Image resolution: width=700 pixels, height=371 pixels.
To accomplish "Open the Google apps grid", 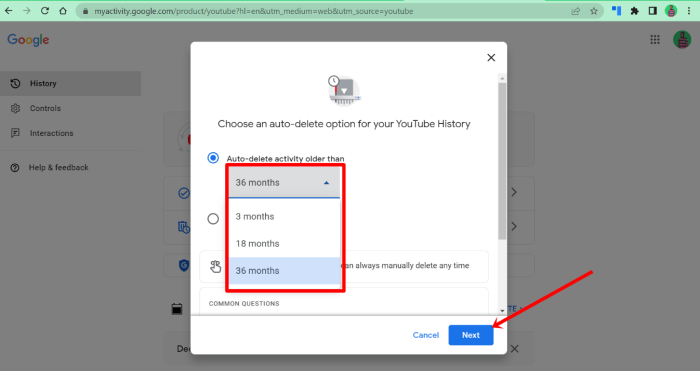I will 655,40.
